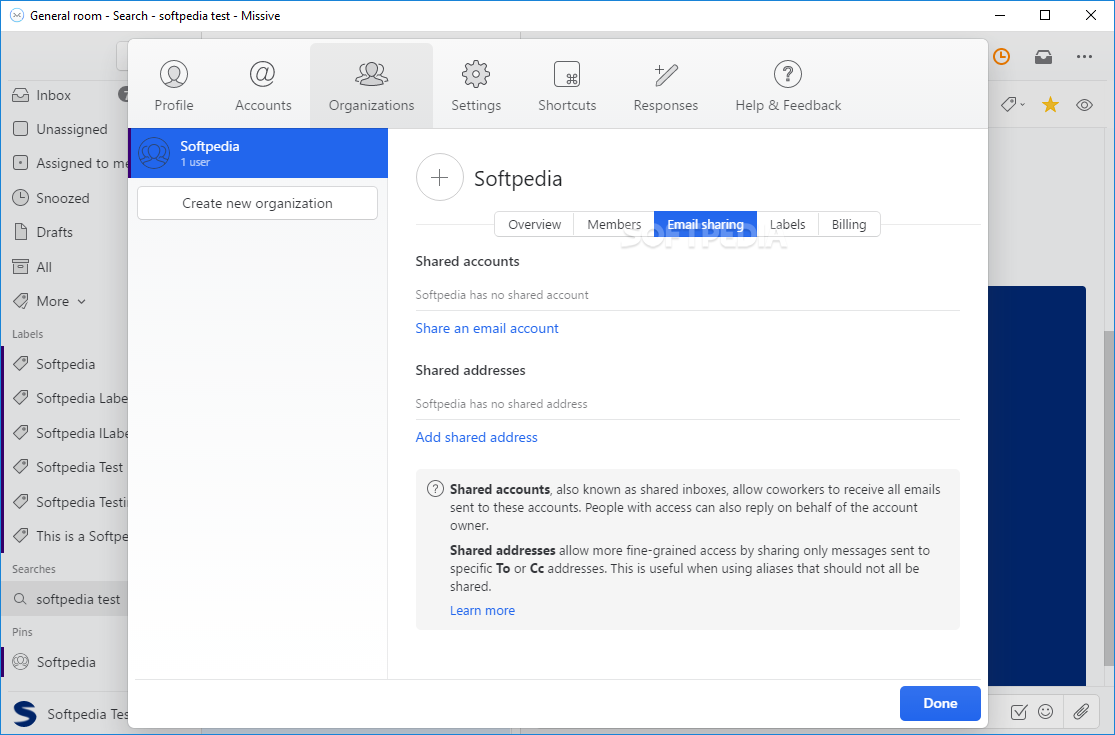1115x735 pixels.
Task: Click Create new organization button
Action: tap(257, 203)
